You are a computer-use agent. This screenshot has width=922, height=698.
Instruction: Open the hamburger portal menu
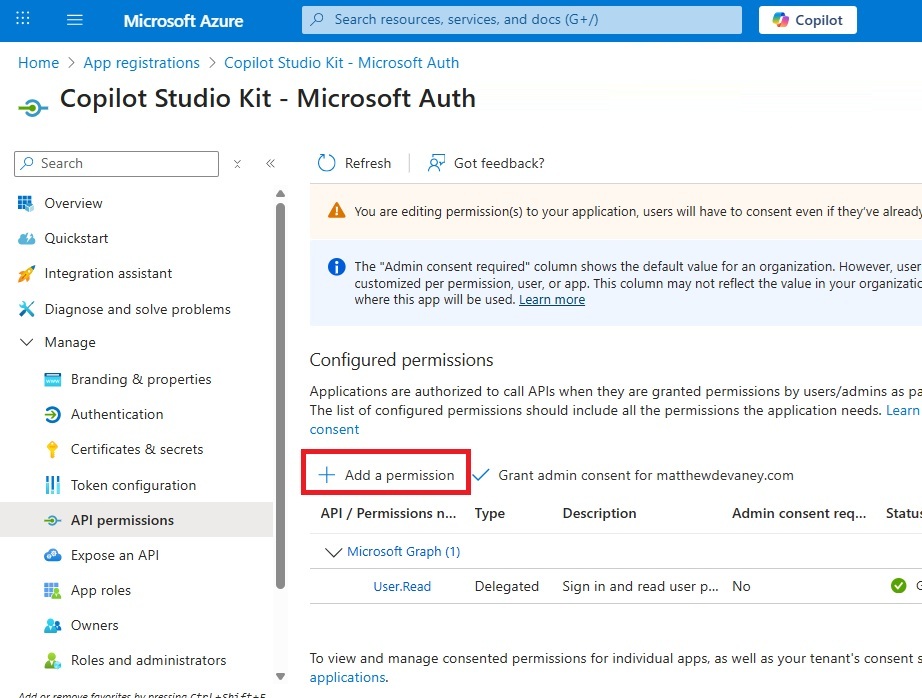(x=75, y=20)
